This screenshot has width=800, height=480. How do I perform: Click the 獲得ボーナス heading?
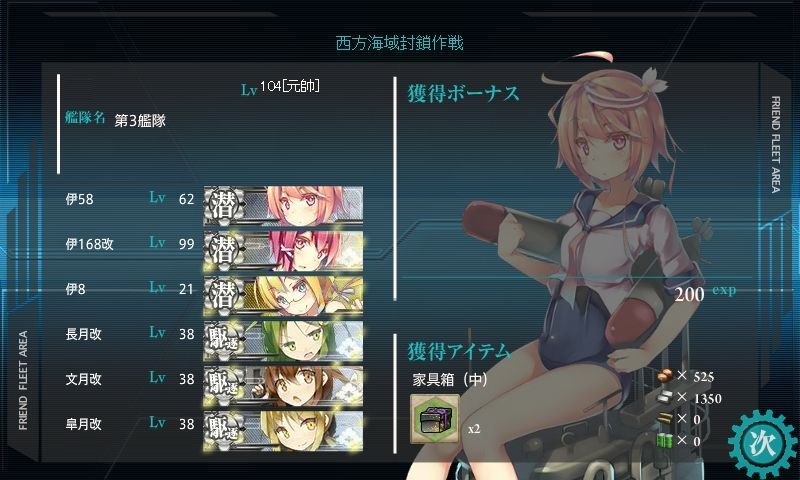coord(463,93)
